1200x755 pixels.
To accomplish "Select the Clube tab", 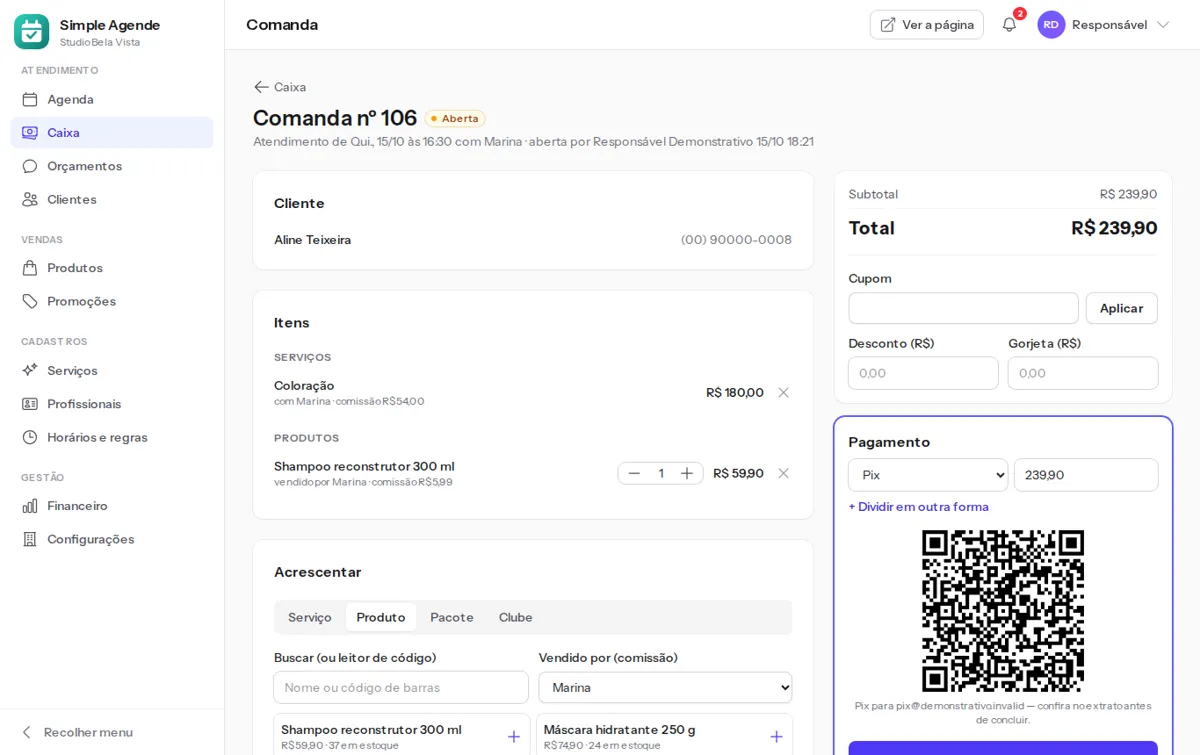I will point(516,618).
